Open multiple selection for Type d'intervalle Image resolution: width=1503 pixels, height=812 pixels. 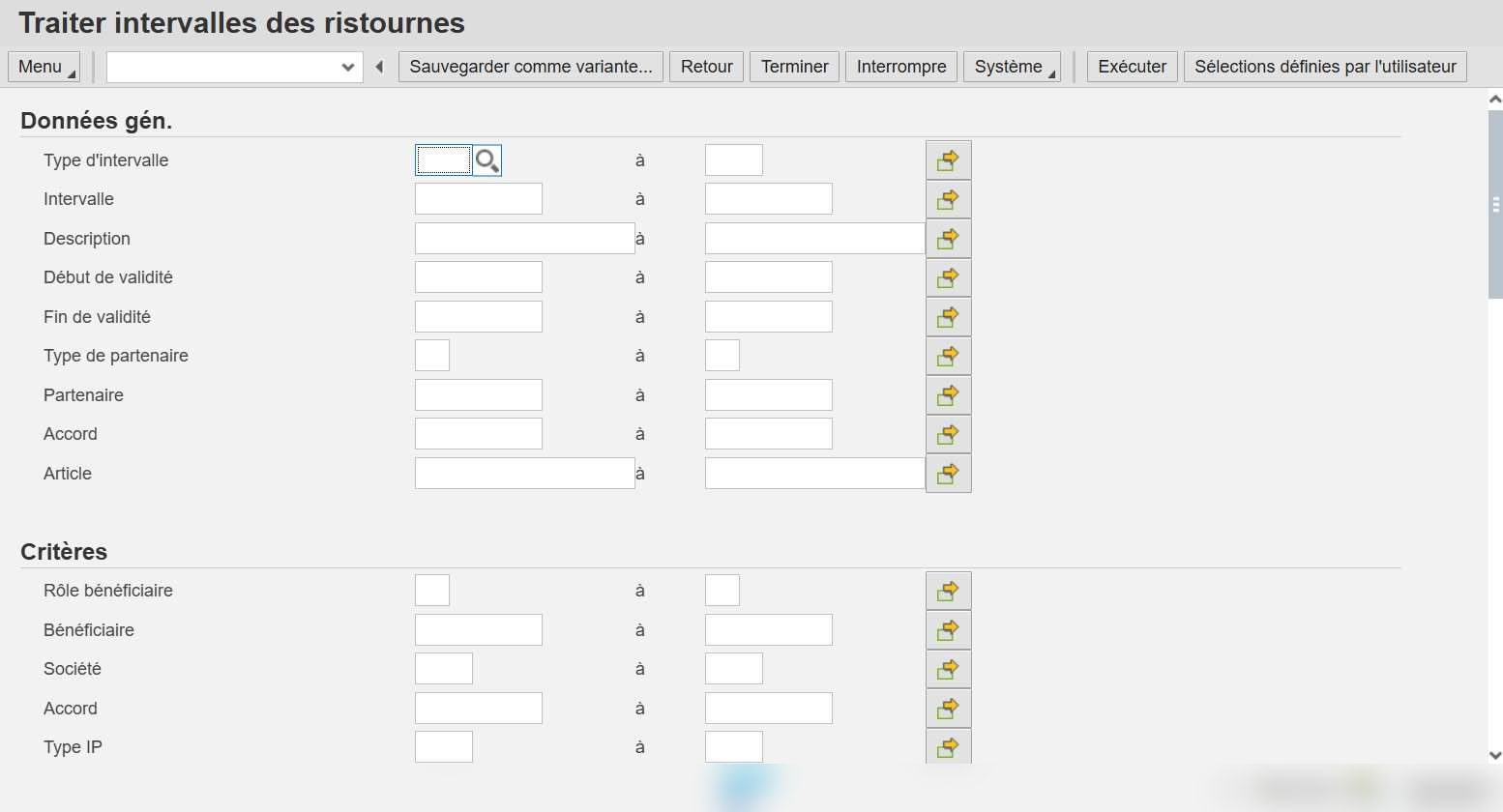[x=948, y=160]
